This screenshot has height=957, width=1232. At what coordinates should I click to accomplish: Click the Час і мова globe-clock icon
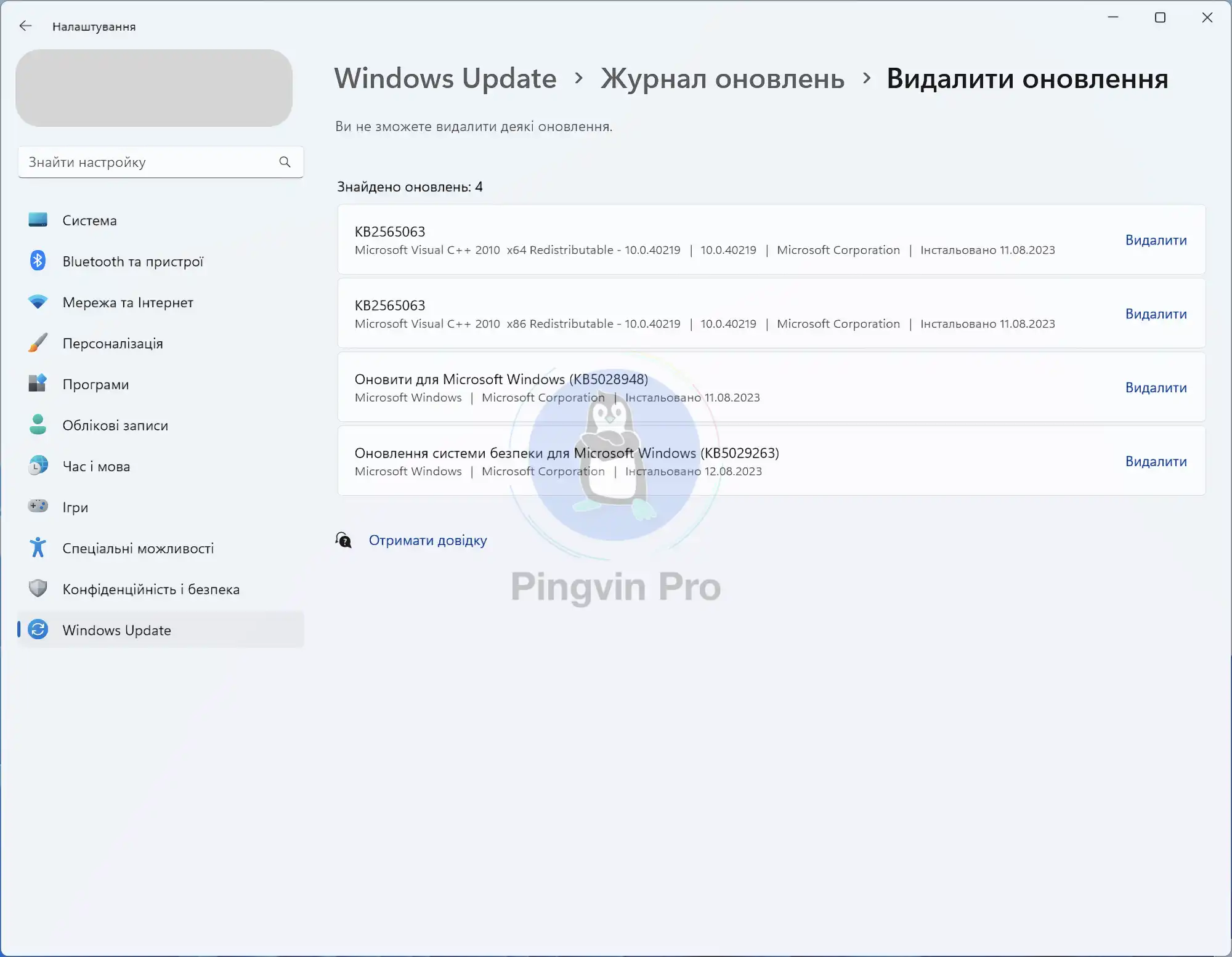(x=38, y=466)
